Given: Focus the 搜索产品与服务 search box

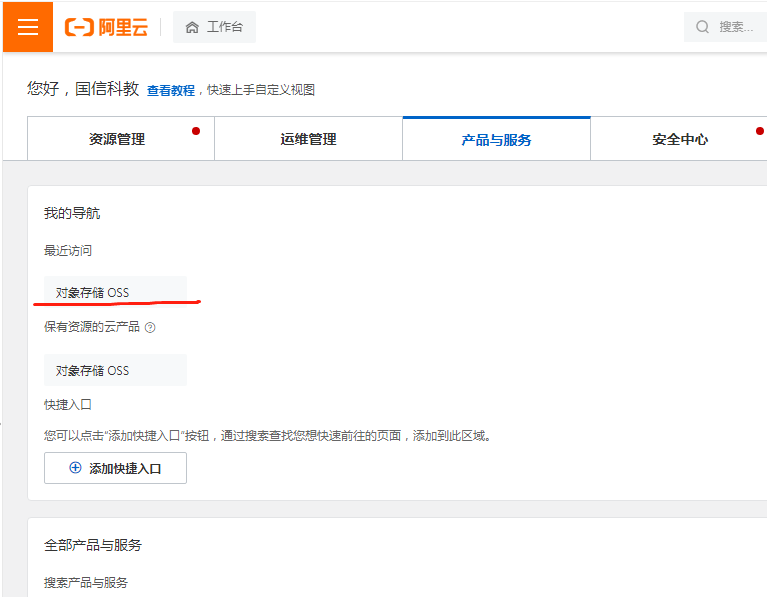Looking at the screenshot, I should [x=86, y=582].
